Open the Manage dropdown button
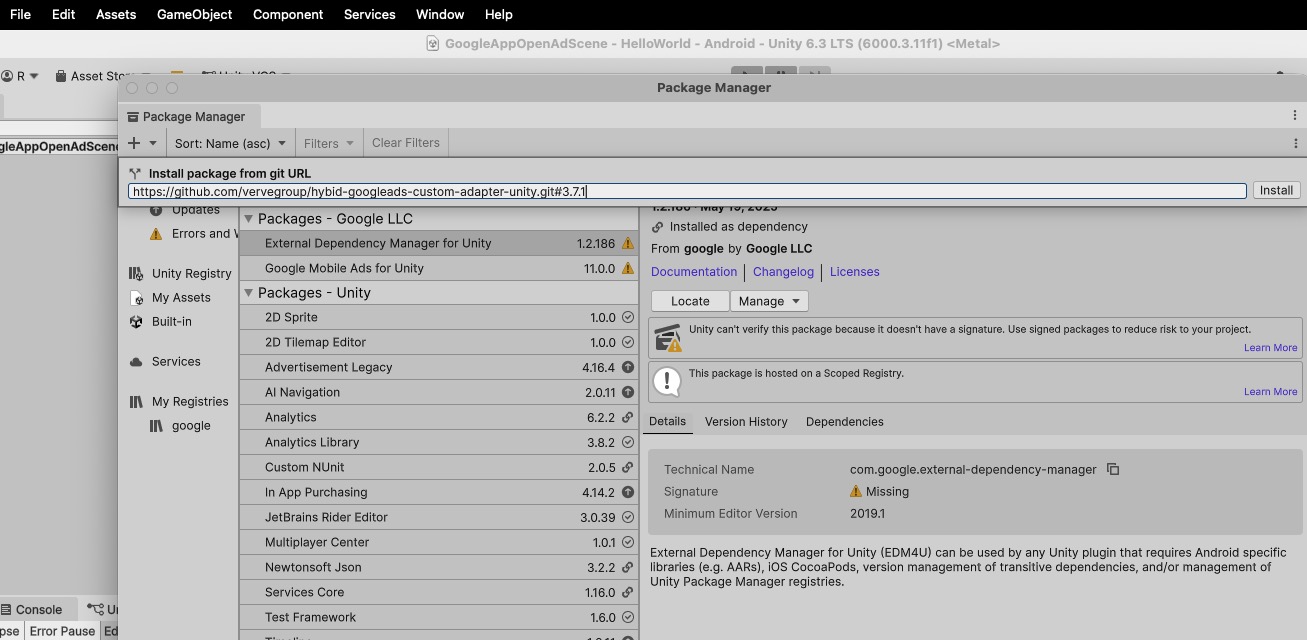 point(769,301)
